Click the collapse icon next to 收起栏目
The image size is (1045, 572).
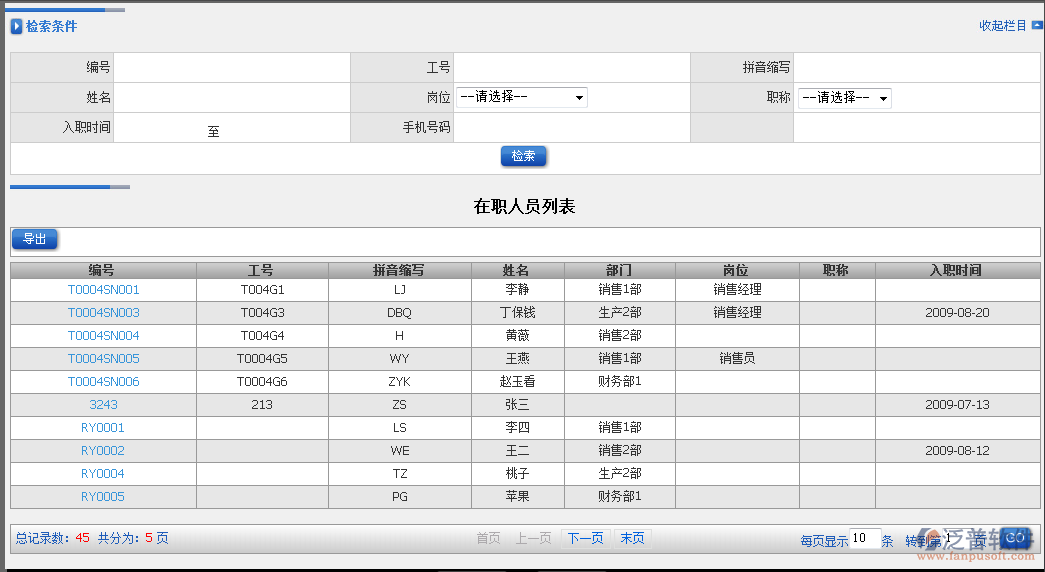point(1037,25)
